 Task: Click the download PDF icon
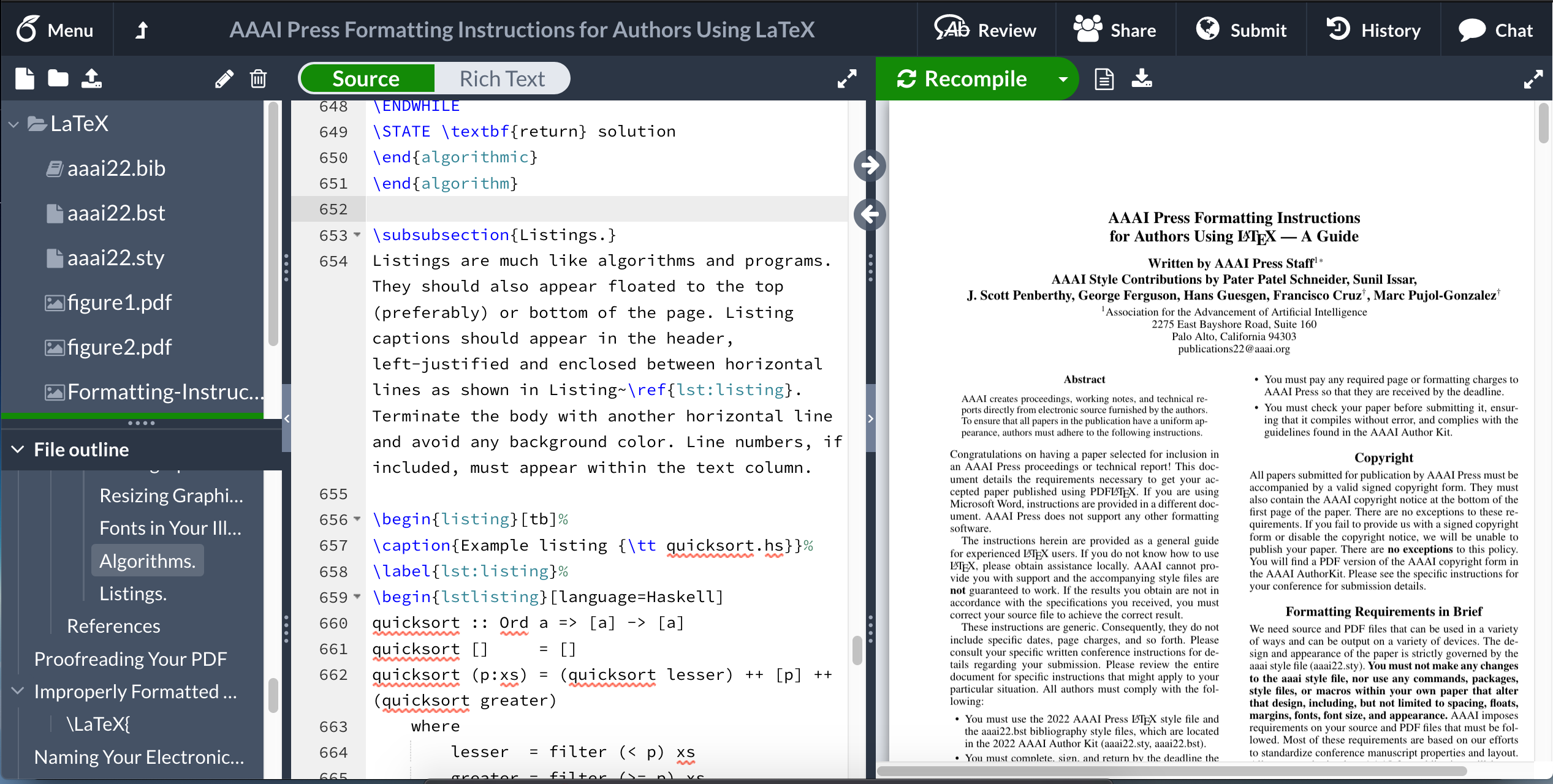[1141, 78]
